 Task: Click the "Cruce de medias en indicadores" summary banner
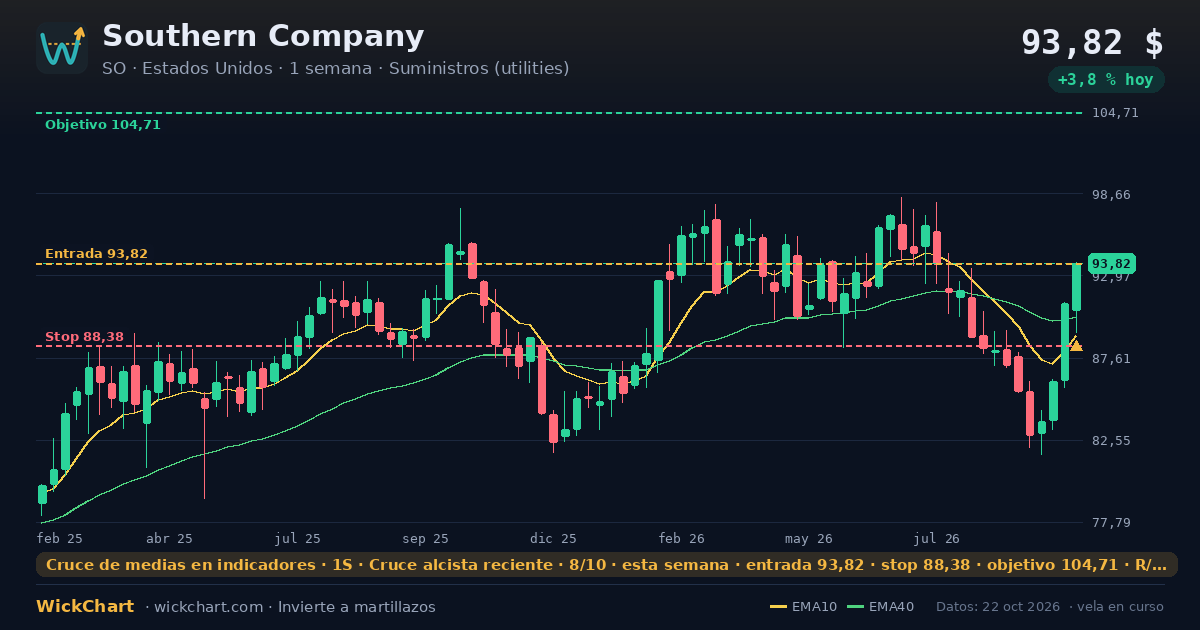607,565
